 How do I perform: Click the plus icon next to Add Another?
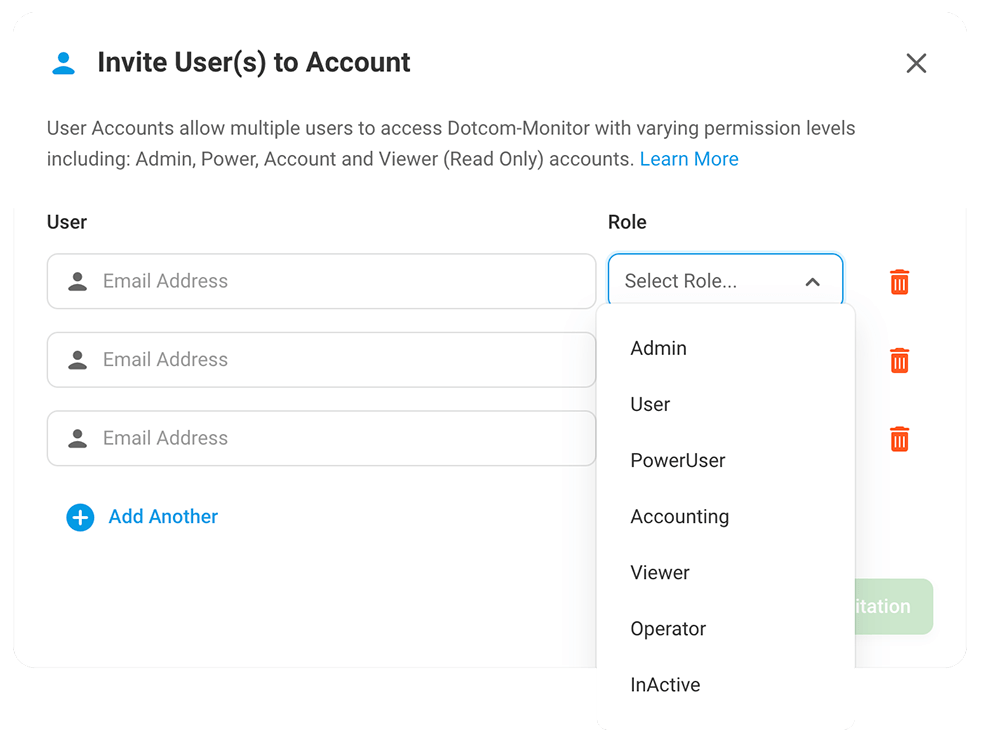click(x=79, y=517)
